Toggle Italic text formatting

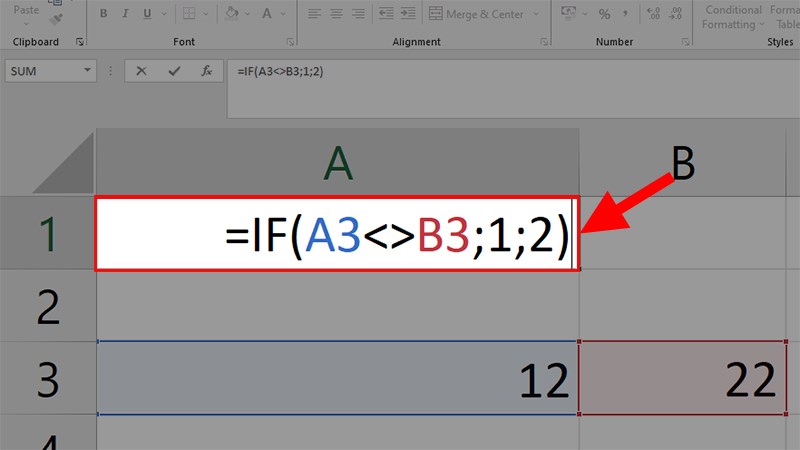point(127,15)
